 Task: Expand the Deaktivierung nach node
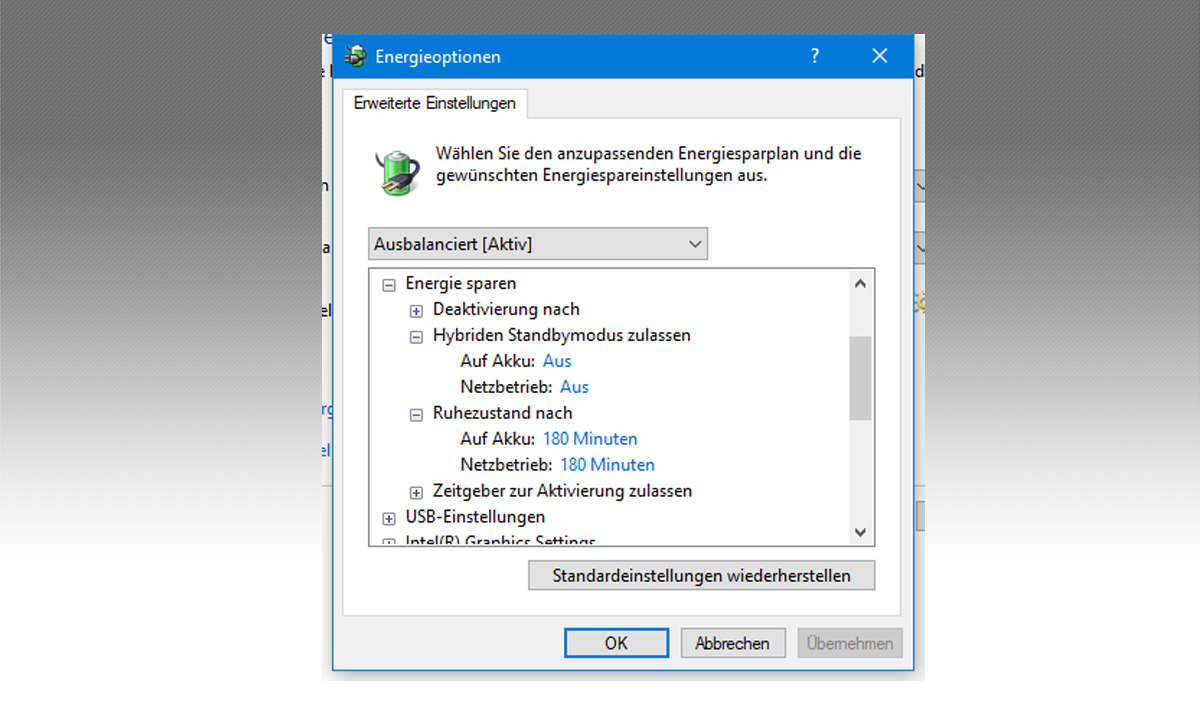[x=416, y=310]
